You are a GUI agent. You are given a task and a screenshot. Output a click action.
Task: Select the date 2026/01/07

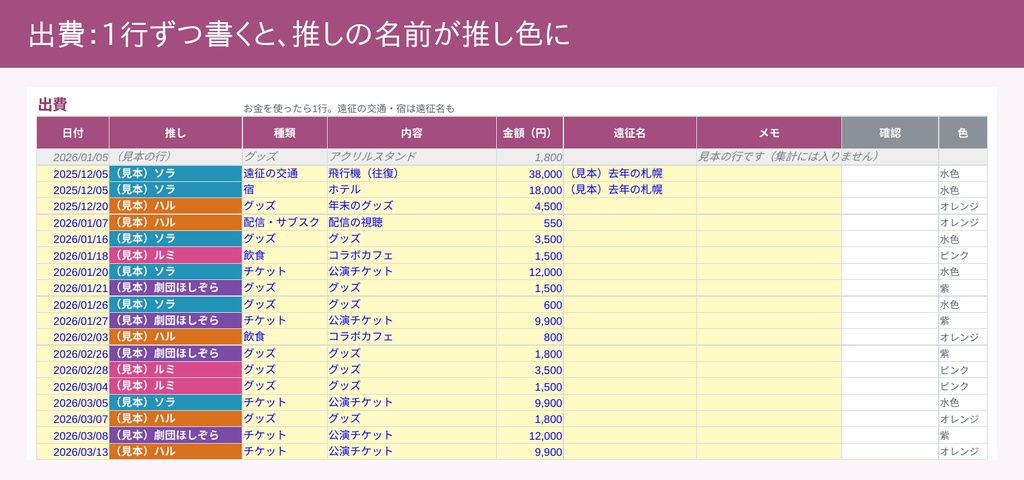point(73,223)
